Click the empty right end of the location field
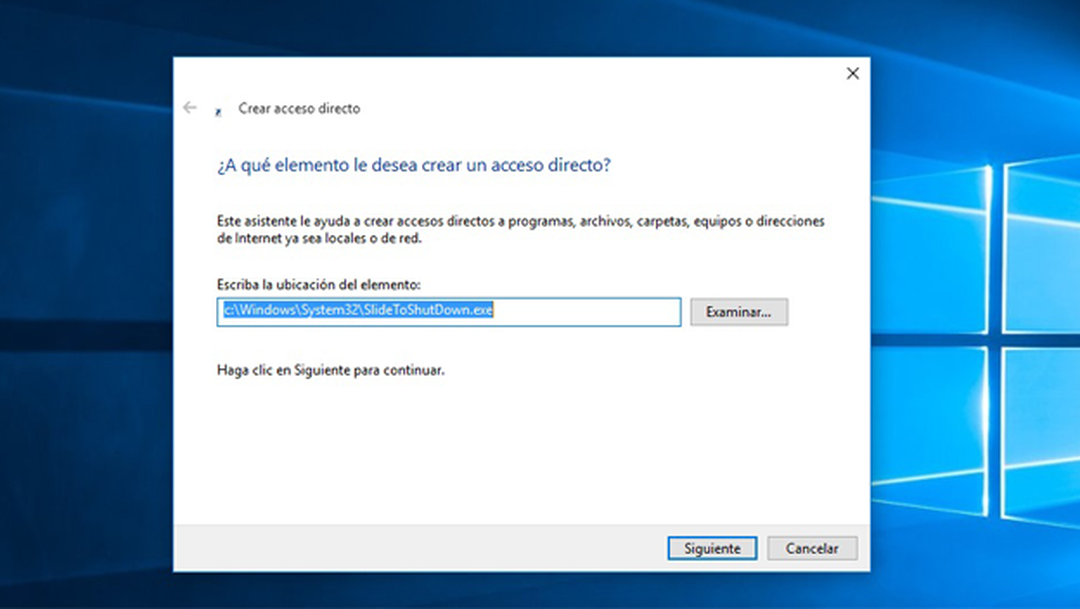The width and height of the screenshot is (1080, 609). click(600, 312)
